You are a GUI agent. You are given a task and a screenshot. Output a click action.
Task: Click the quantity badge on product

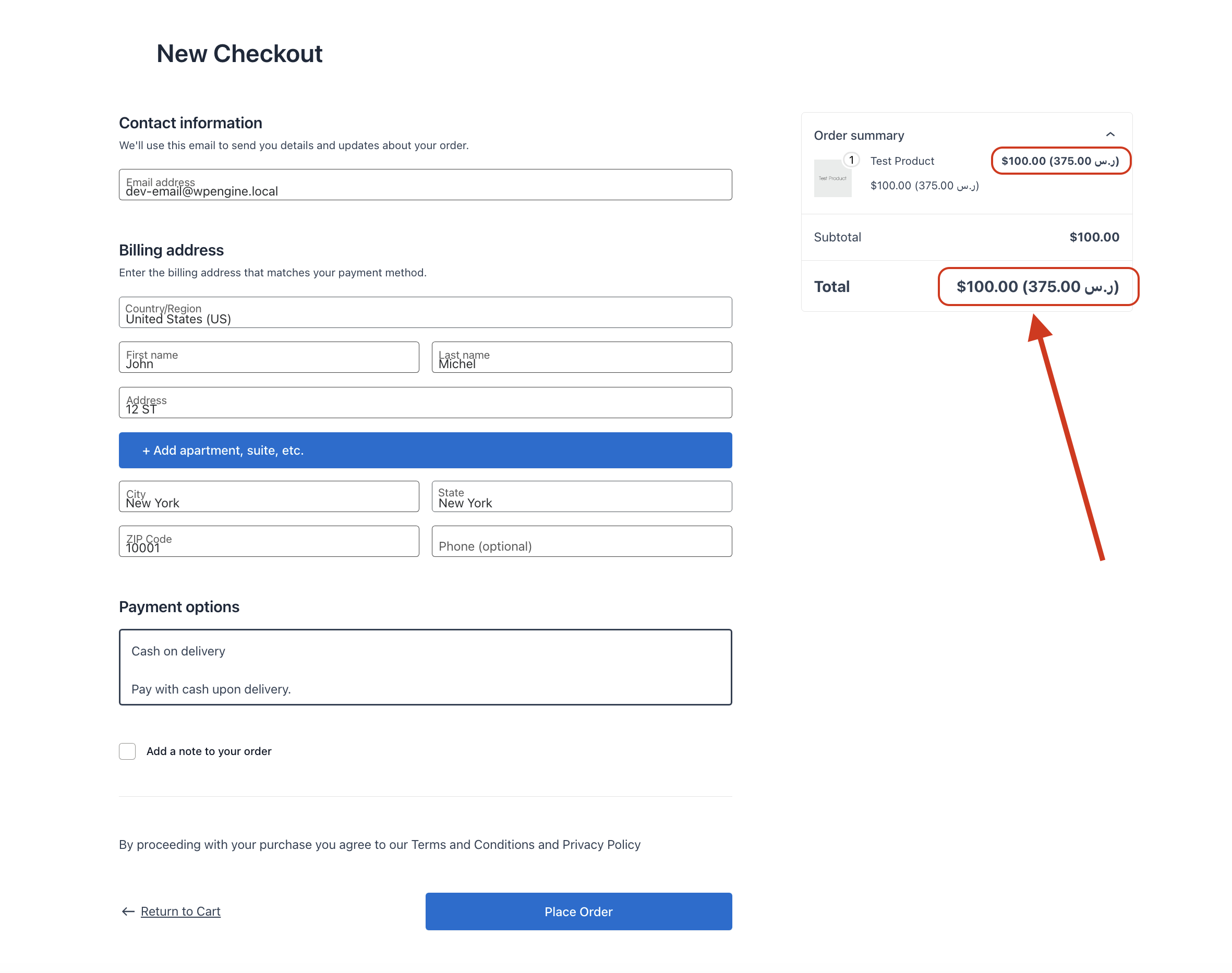(851, 160)
